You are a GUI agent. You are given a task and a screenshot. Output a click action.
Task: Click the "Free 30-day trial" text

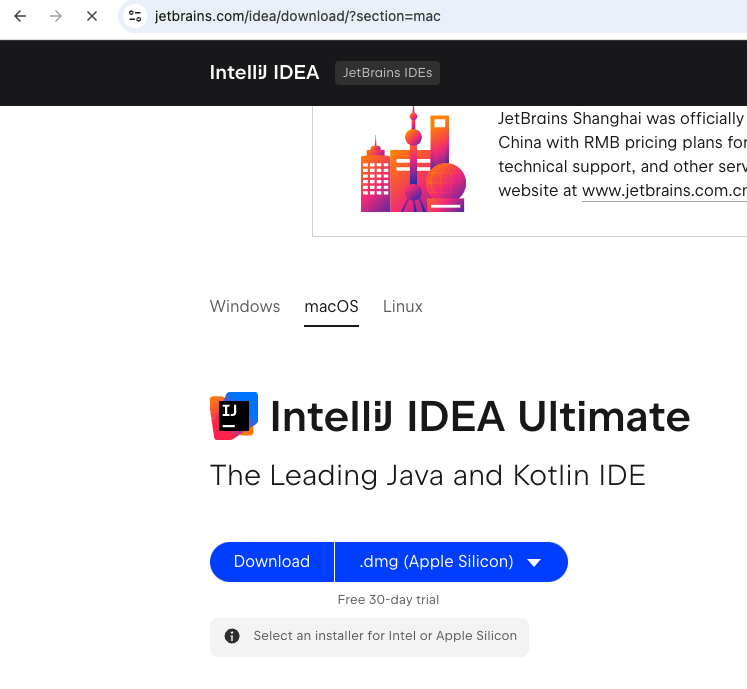(388, 599)
